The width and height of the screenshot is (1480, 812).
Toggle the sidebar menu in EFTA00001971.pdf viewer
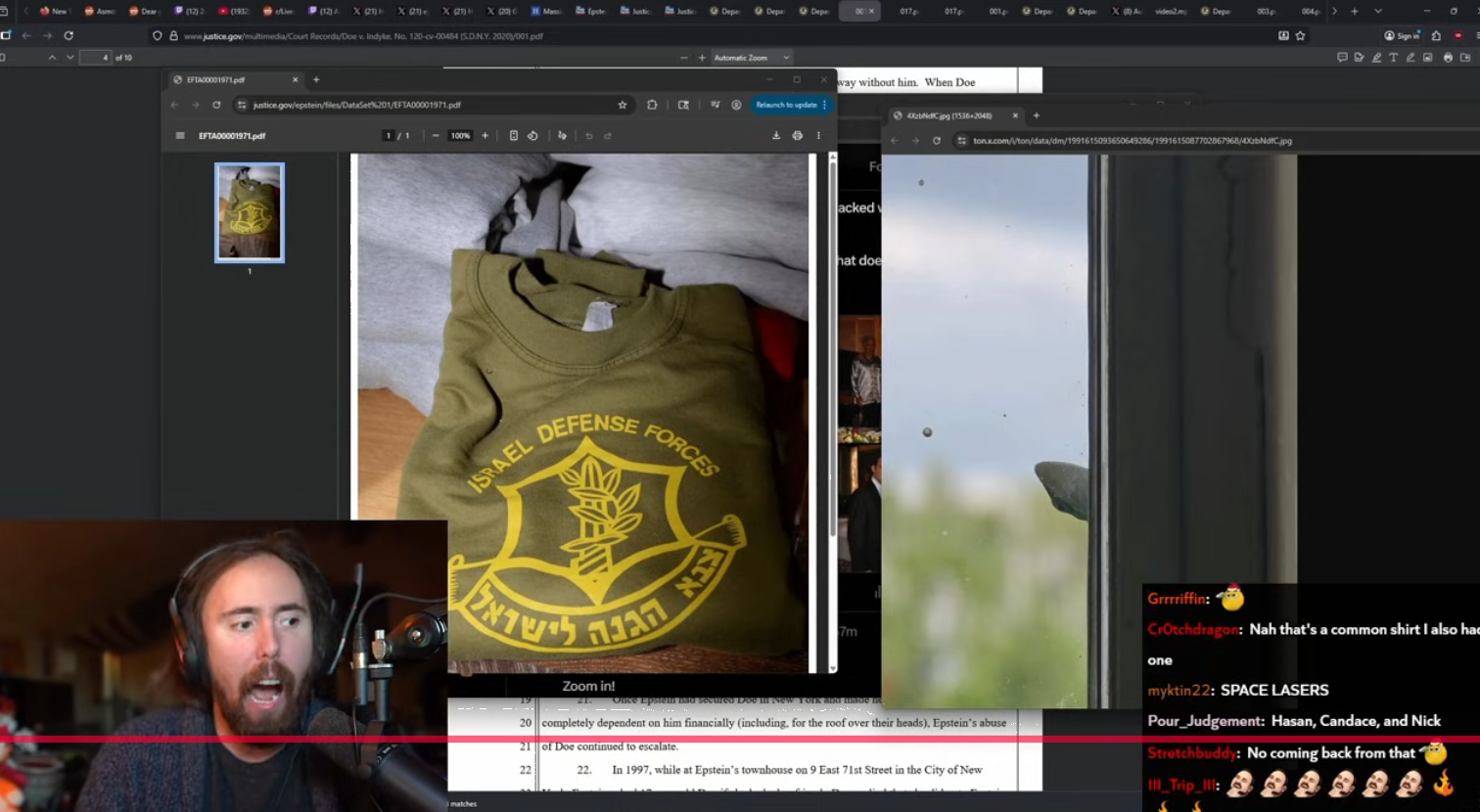click(x=180, y=136)
